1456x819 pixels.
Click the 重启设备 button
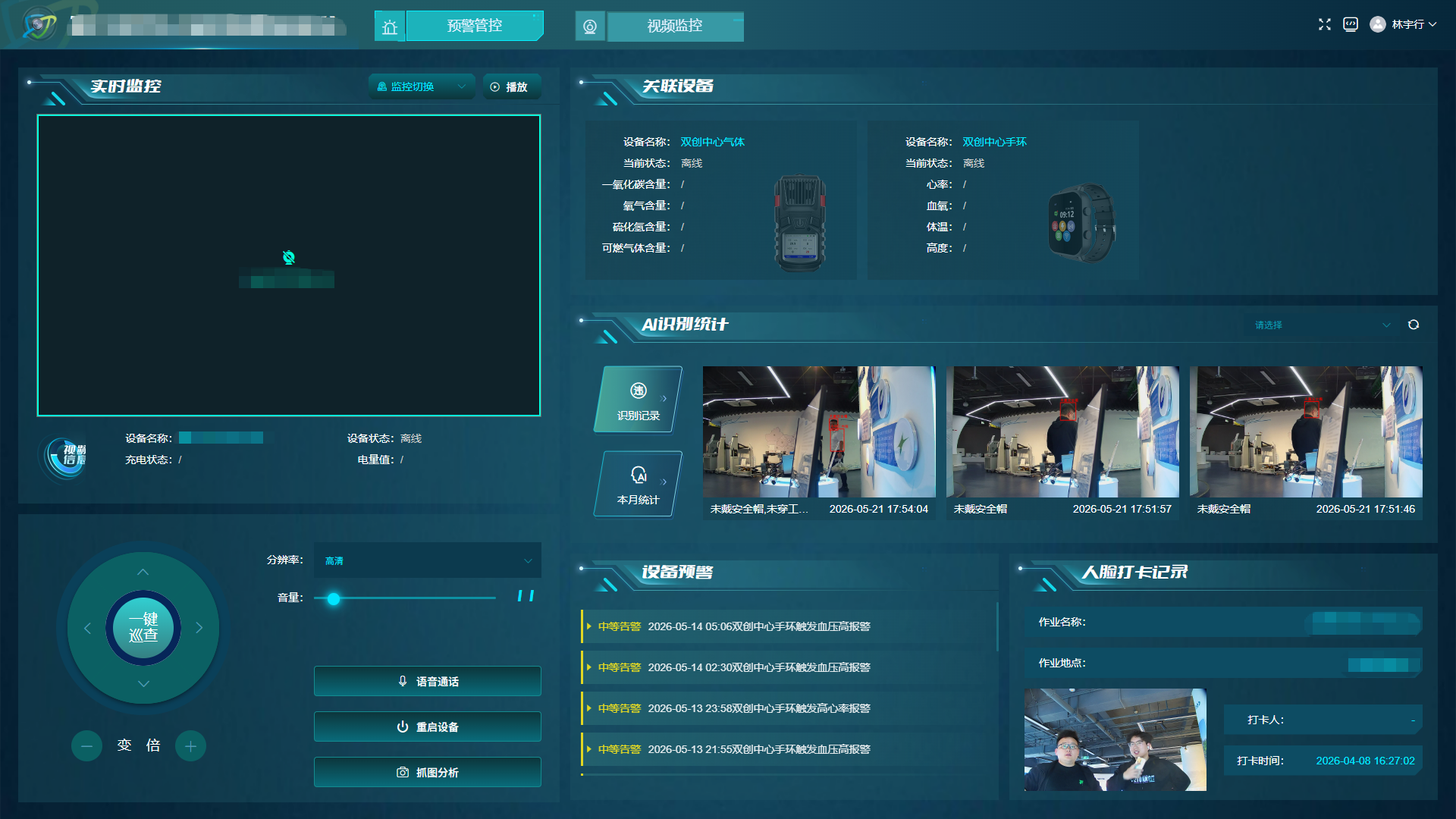click(x=428, y=726)
